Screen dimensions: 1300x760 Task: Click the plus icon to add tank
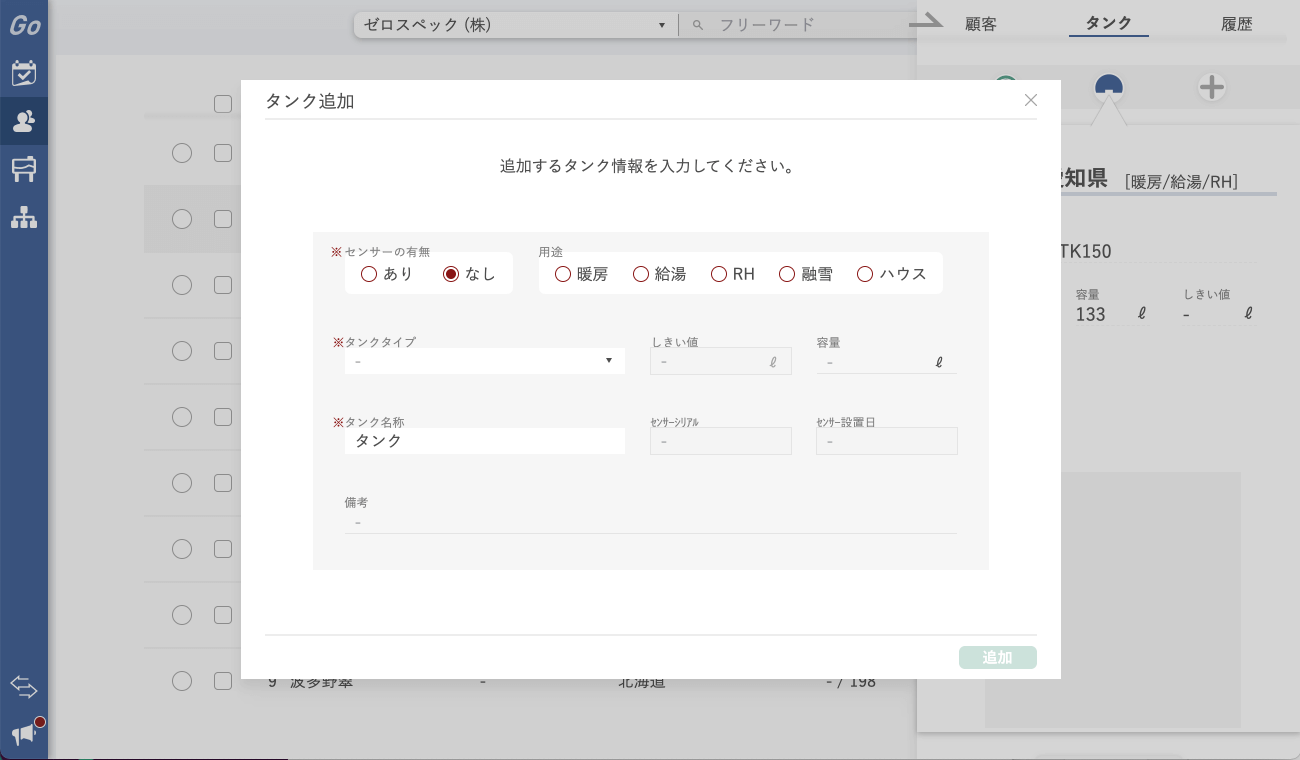[x=1212, y=88]
